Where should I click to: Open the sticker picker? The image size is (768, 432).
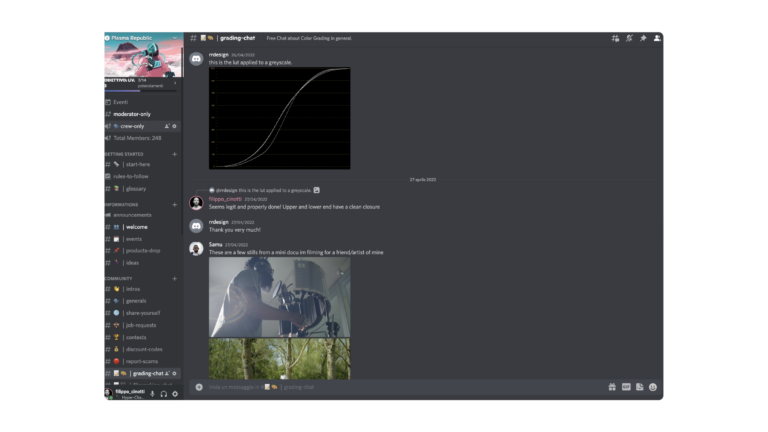pyautogui.click(x=639, y=386)
